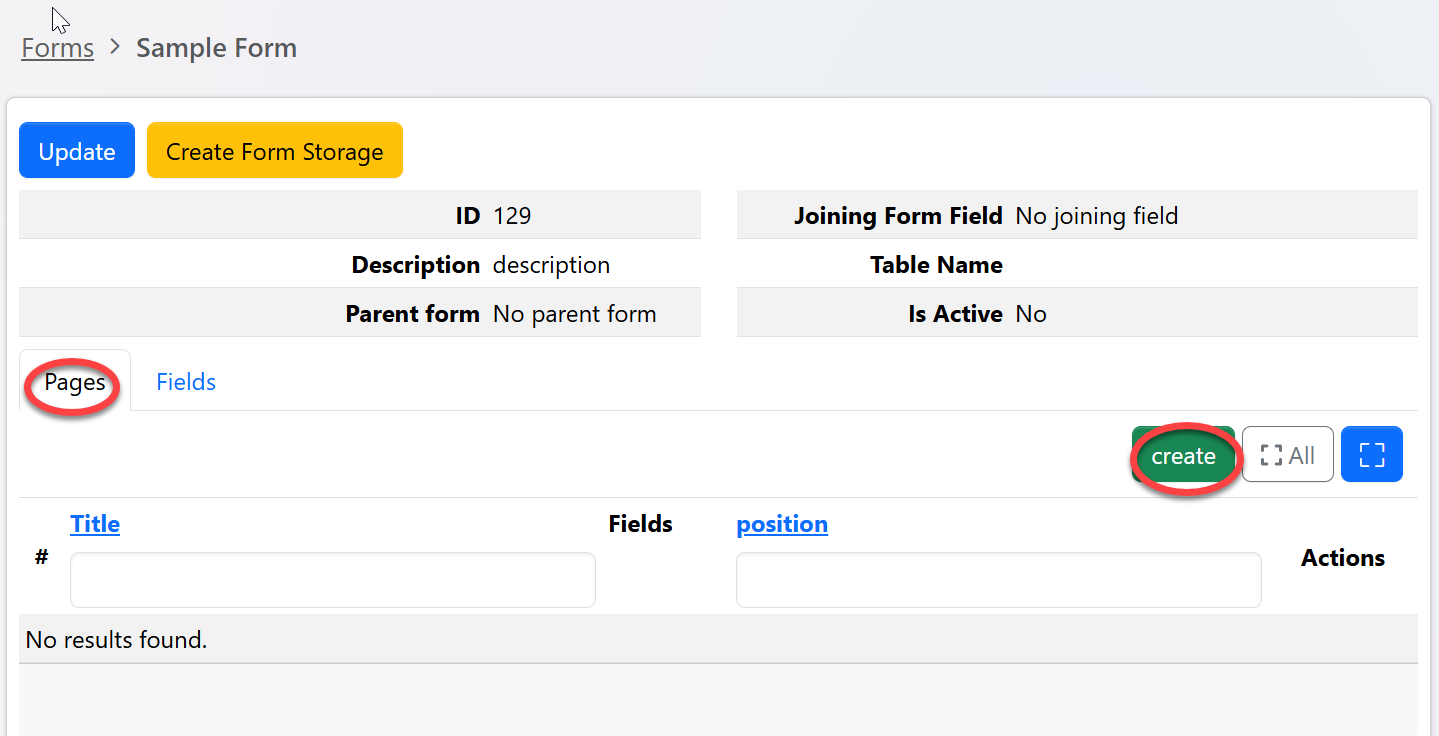
Task: Click the blue fullscreen expand icon button
Action: pos(1372,455)
